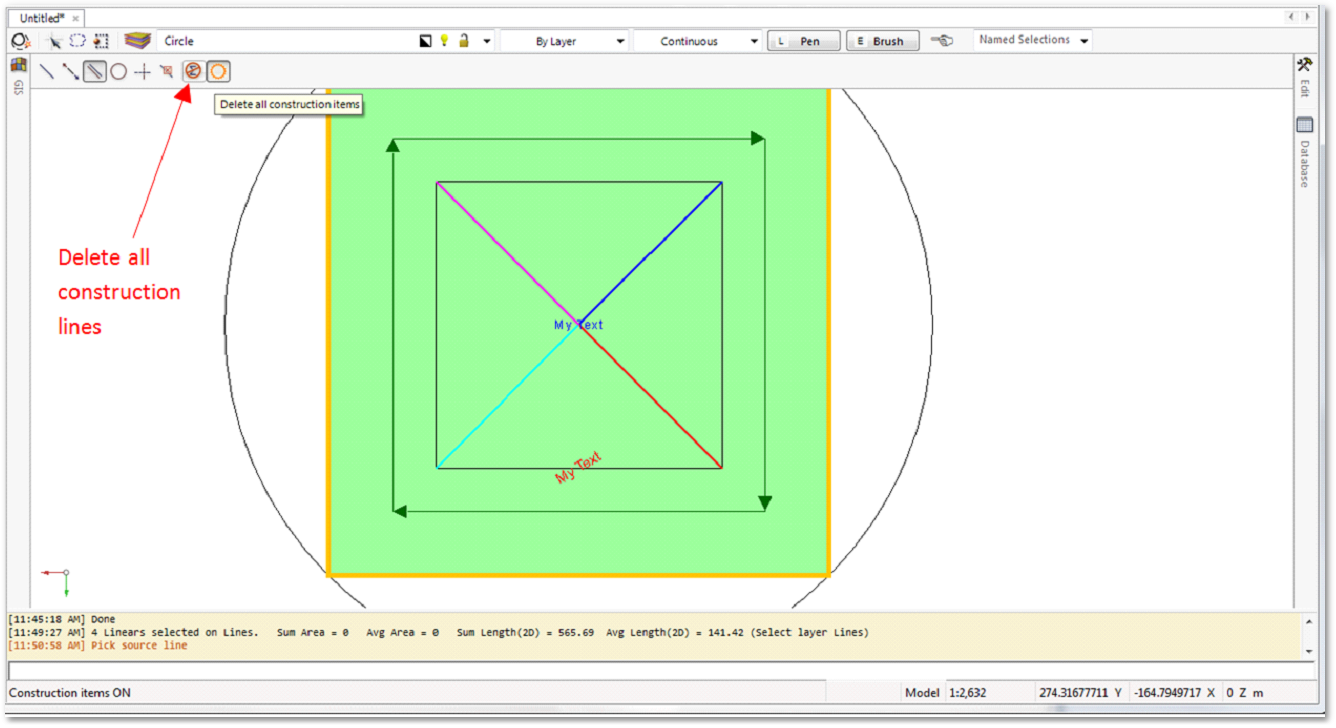Select the construction circle tool
1336x728 pixels.
[x=118, y=72]
